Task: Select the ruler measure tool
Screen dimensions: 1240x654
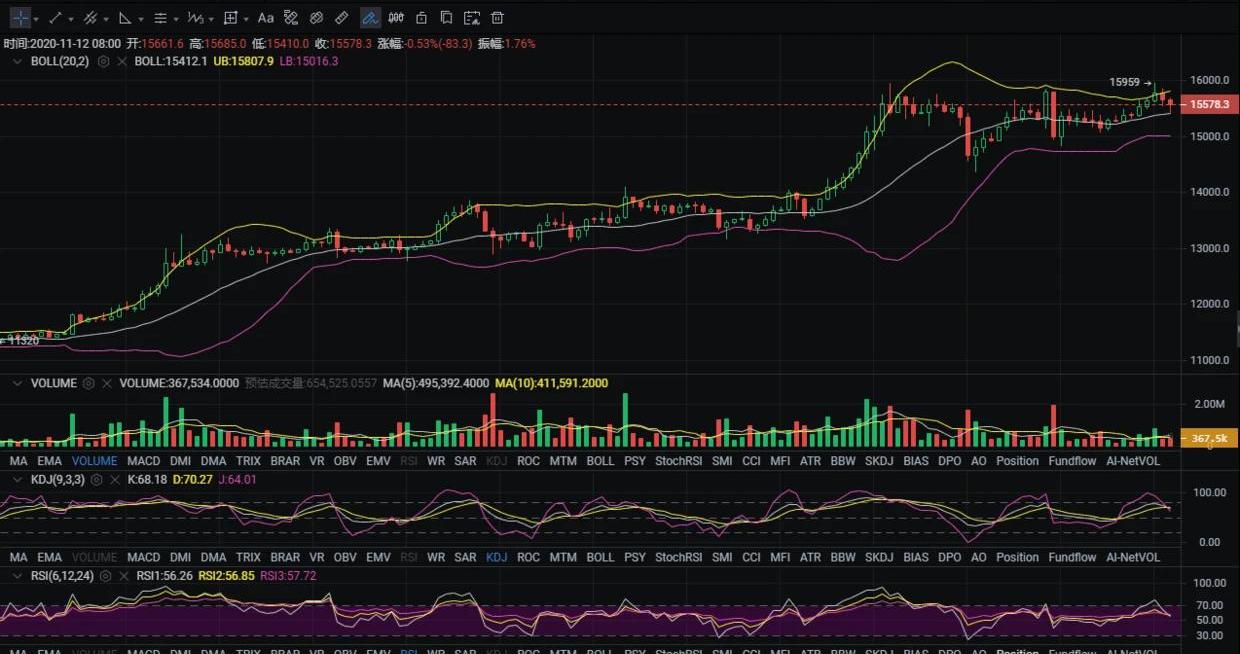Action: click(341, 18)
